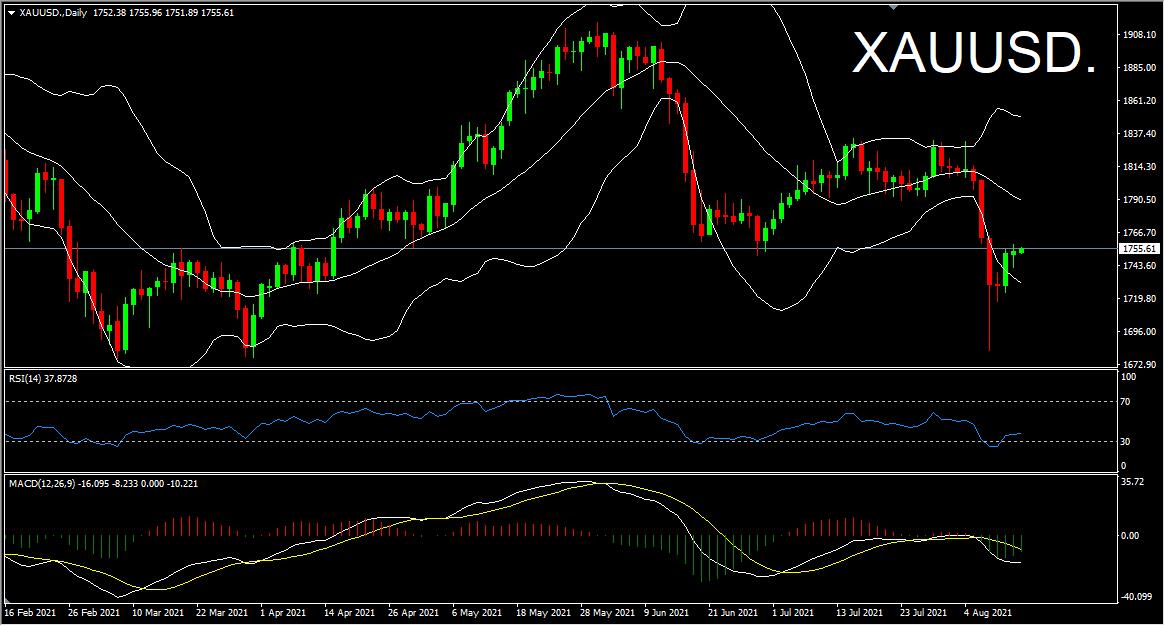Click the 16 Feb 2021 date label

pyautogui.click(x=31, y=611)
